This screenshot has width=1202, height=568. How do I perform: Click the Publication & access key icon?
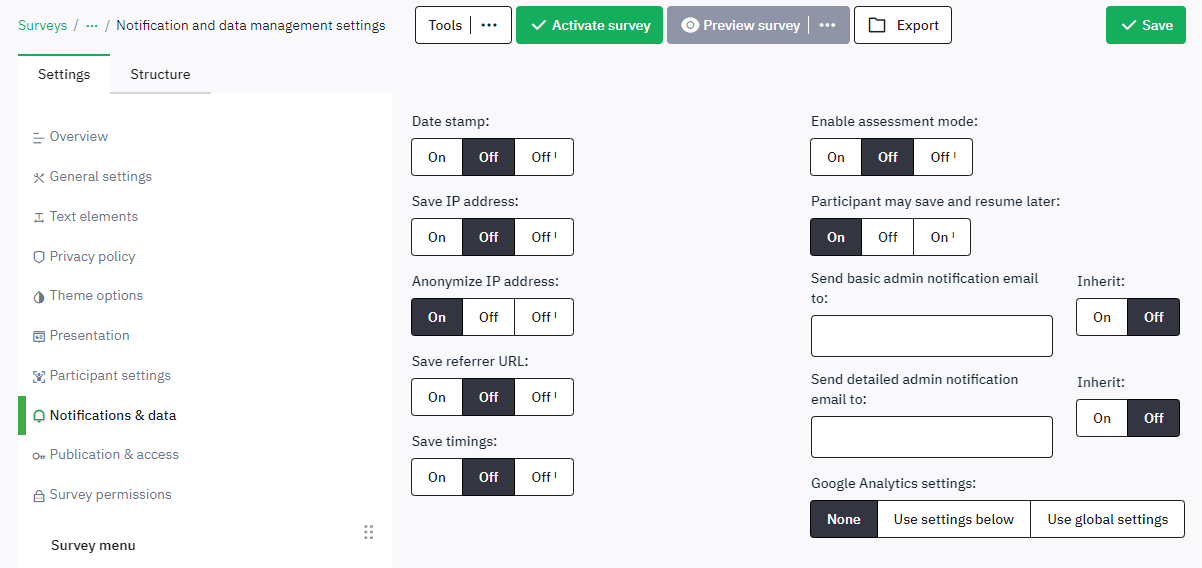click(x=39, y=455)
